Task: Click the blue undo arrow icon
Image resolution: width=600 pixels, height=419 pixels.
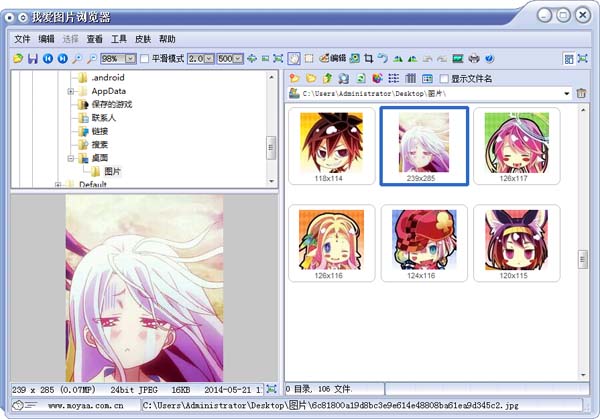Action: (x=383, y=59)
